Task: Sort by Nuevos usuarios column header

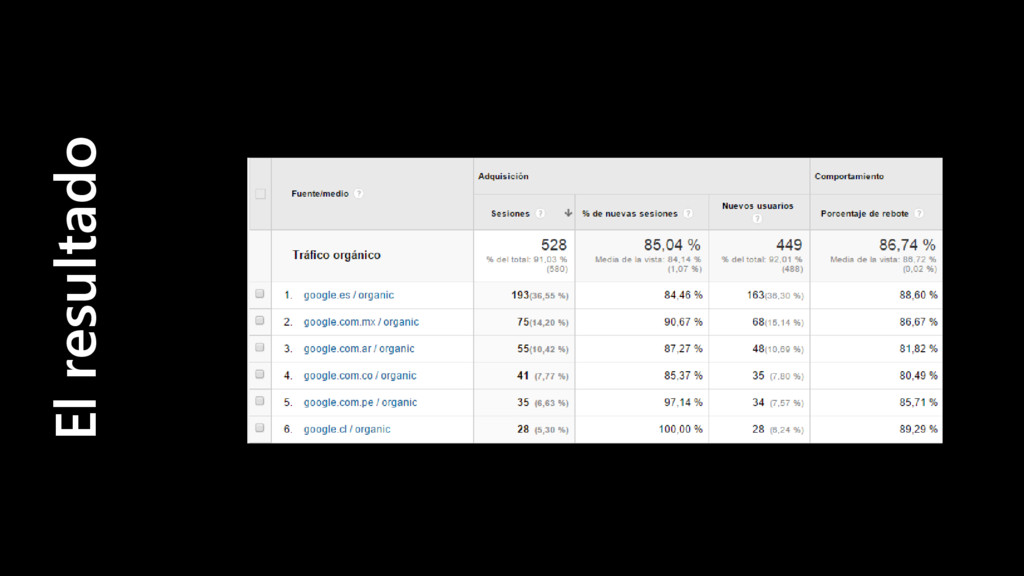Action: click(x=758, y=206)
